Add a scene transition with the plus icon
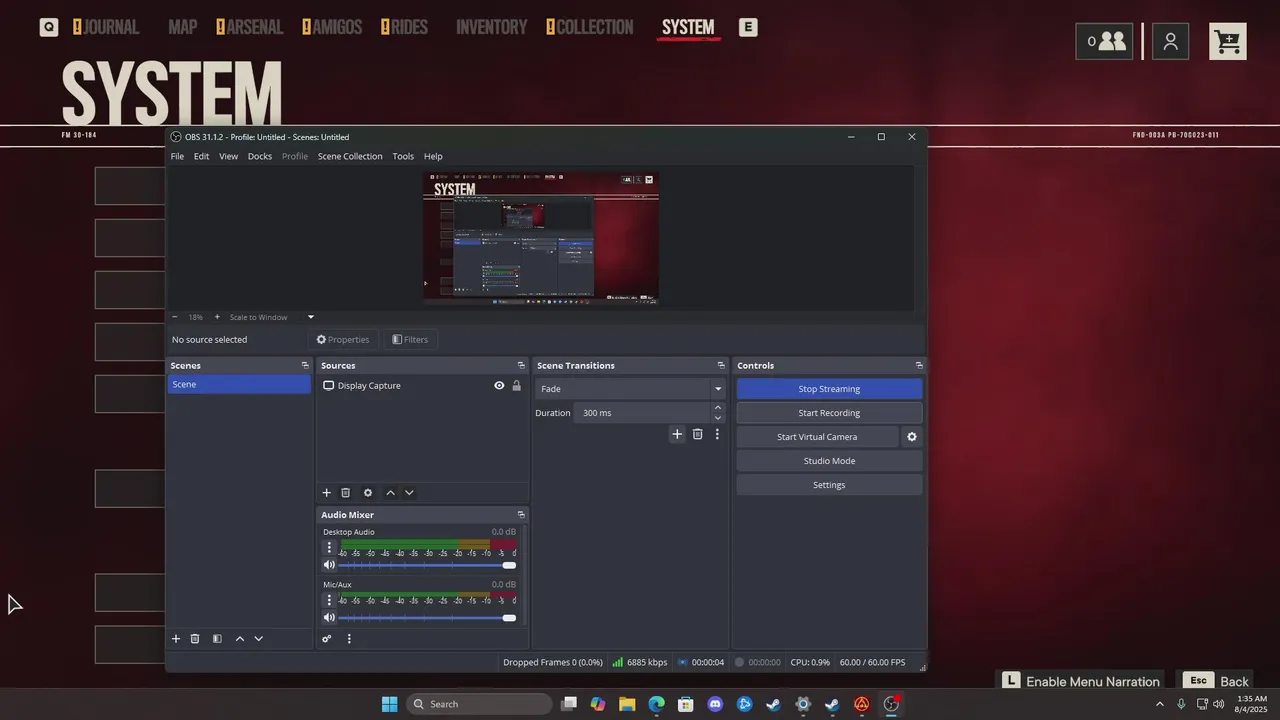Image resolution: width=1280 pixels, height=720 pixels. [677, 434]
